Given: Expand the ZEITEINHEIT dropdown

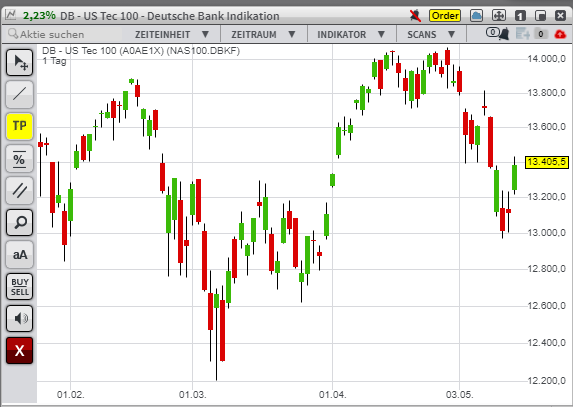Looking at the screenshot, I should [x=171, y=34].
